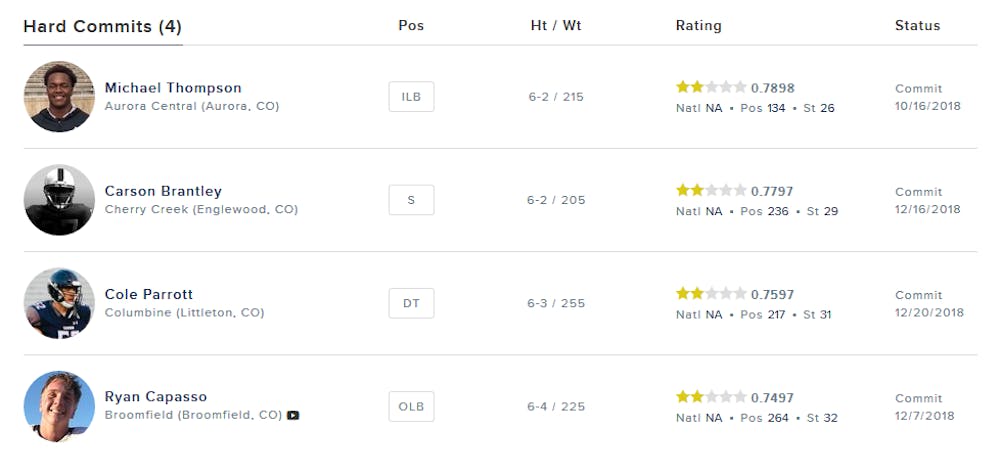This screenshot has width=1000, height=475.
Task: Select the Hard Commits (4) tab
Action: [103, 27]
